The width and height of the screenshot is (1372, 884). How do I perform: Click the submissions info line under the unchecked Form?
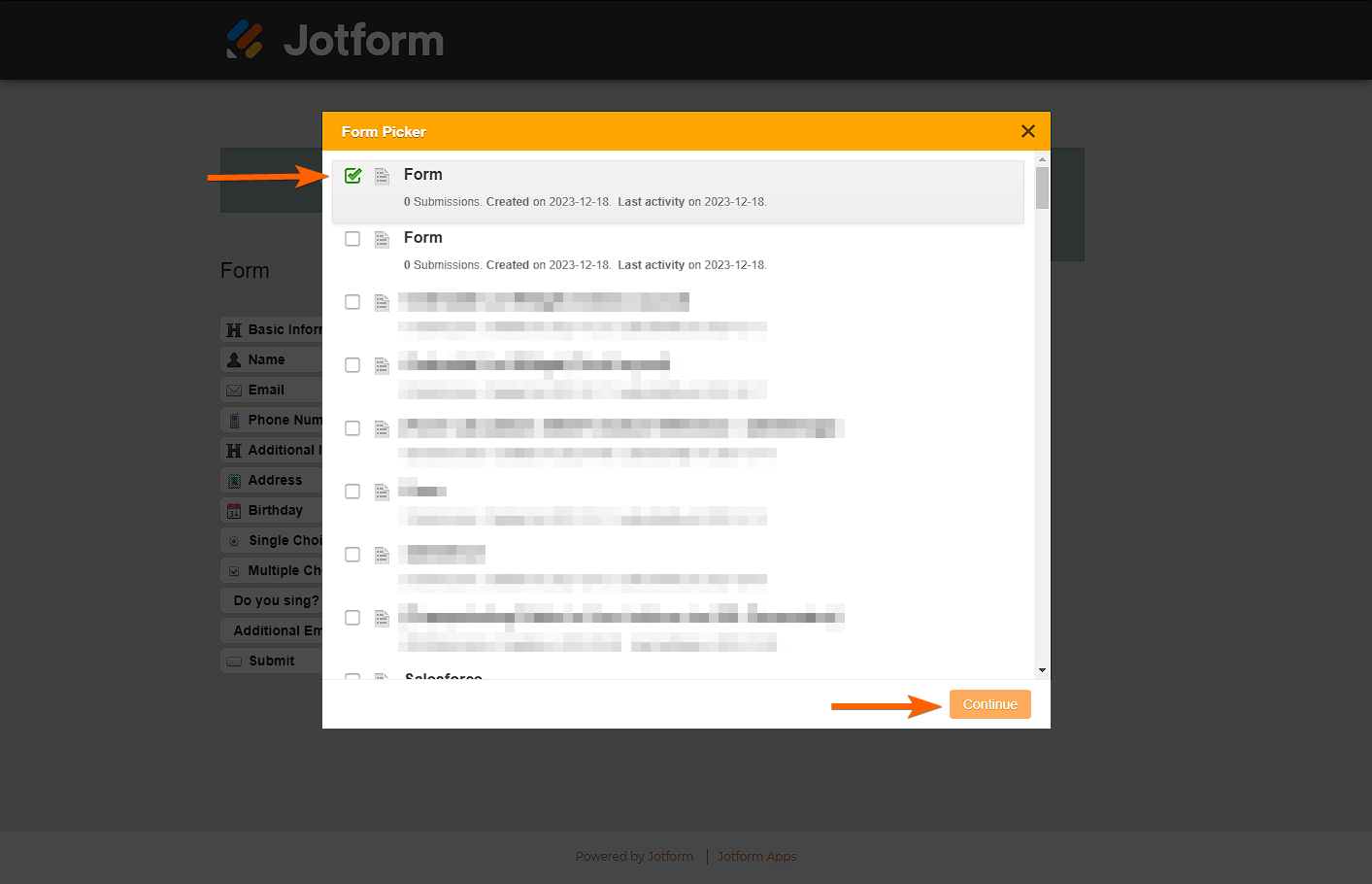click(x=586, y=265)
